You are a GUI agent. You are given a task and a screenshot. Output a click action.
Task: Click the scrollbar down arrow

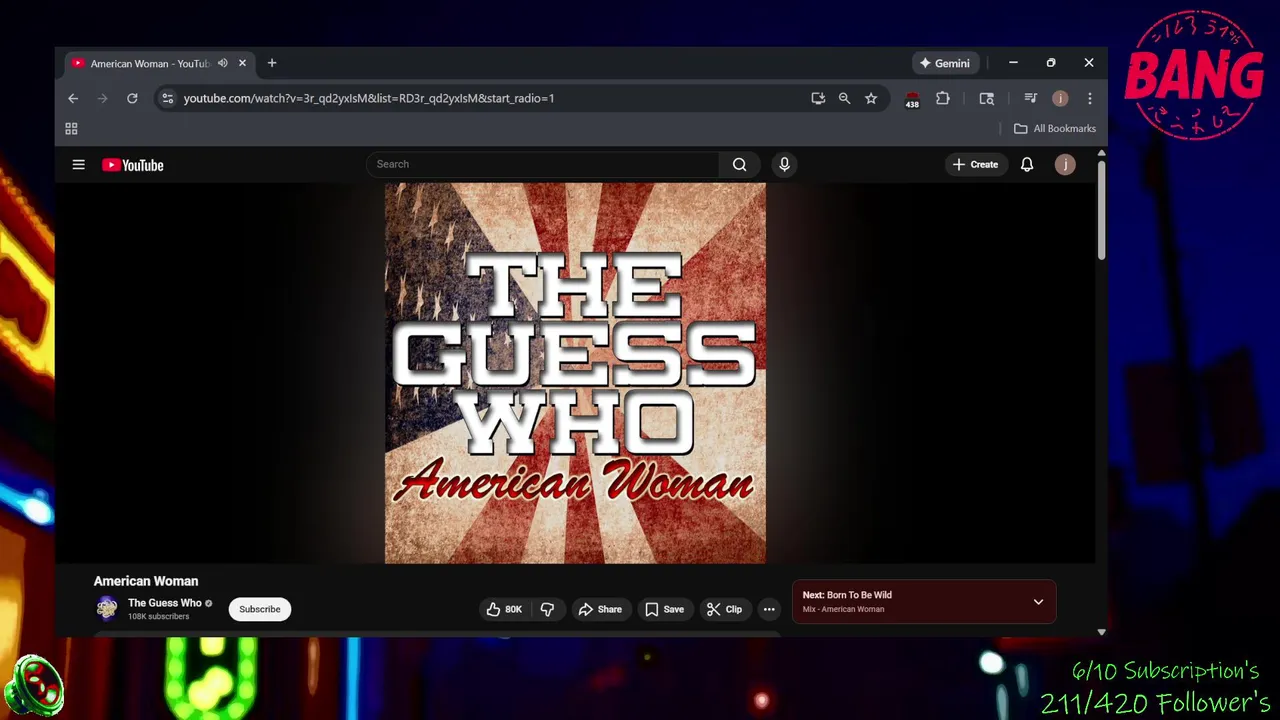pos(1101,632)
